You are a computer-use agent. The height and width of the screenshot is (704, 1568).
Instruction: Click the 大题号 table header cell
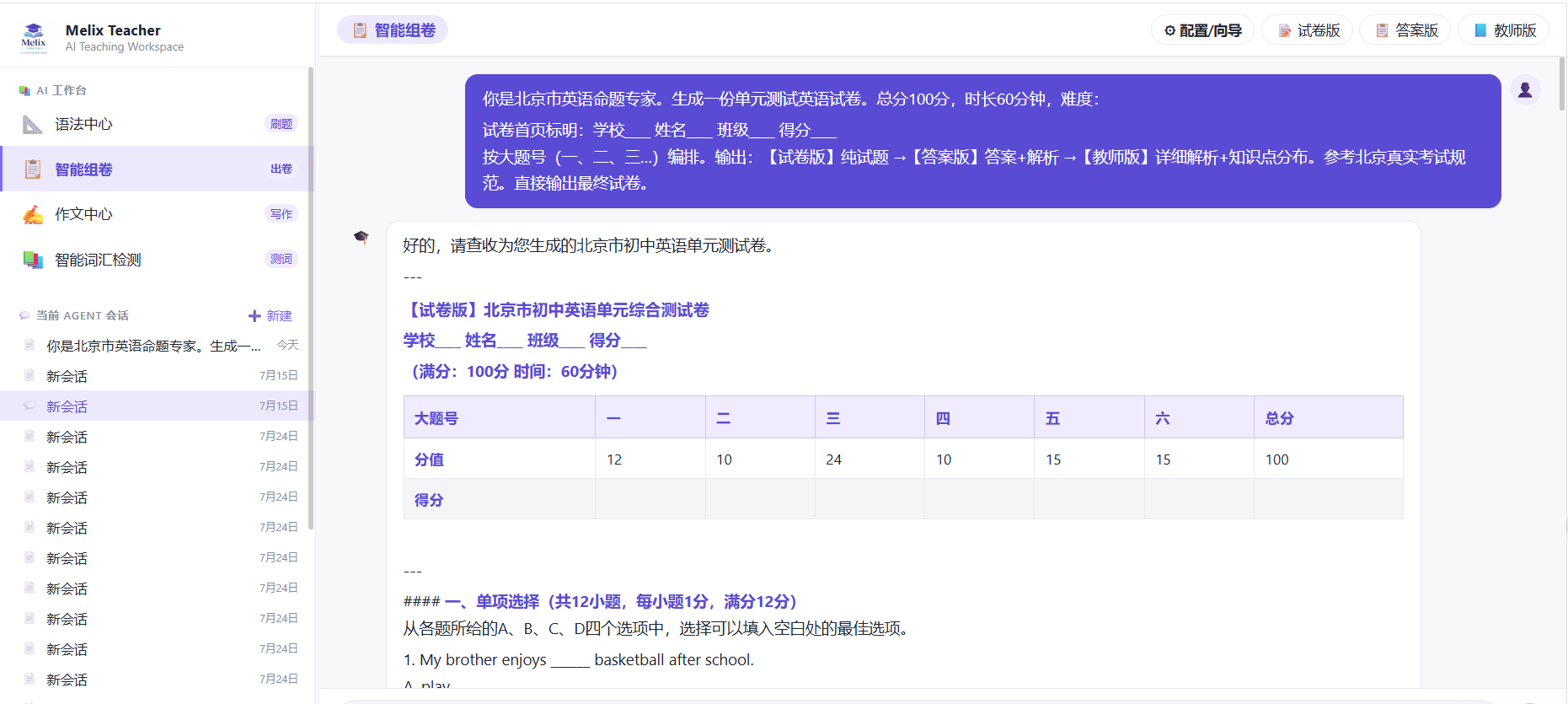[500, 418]
